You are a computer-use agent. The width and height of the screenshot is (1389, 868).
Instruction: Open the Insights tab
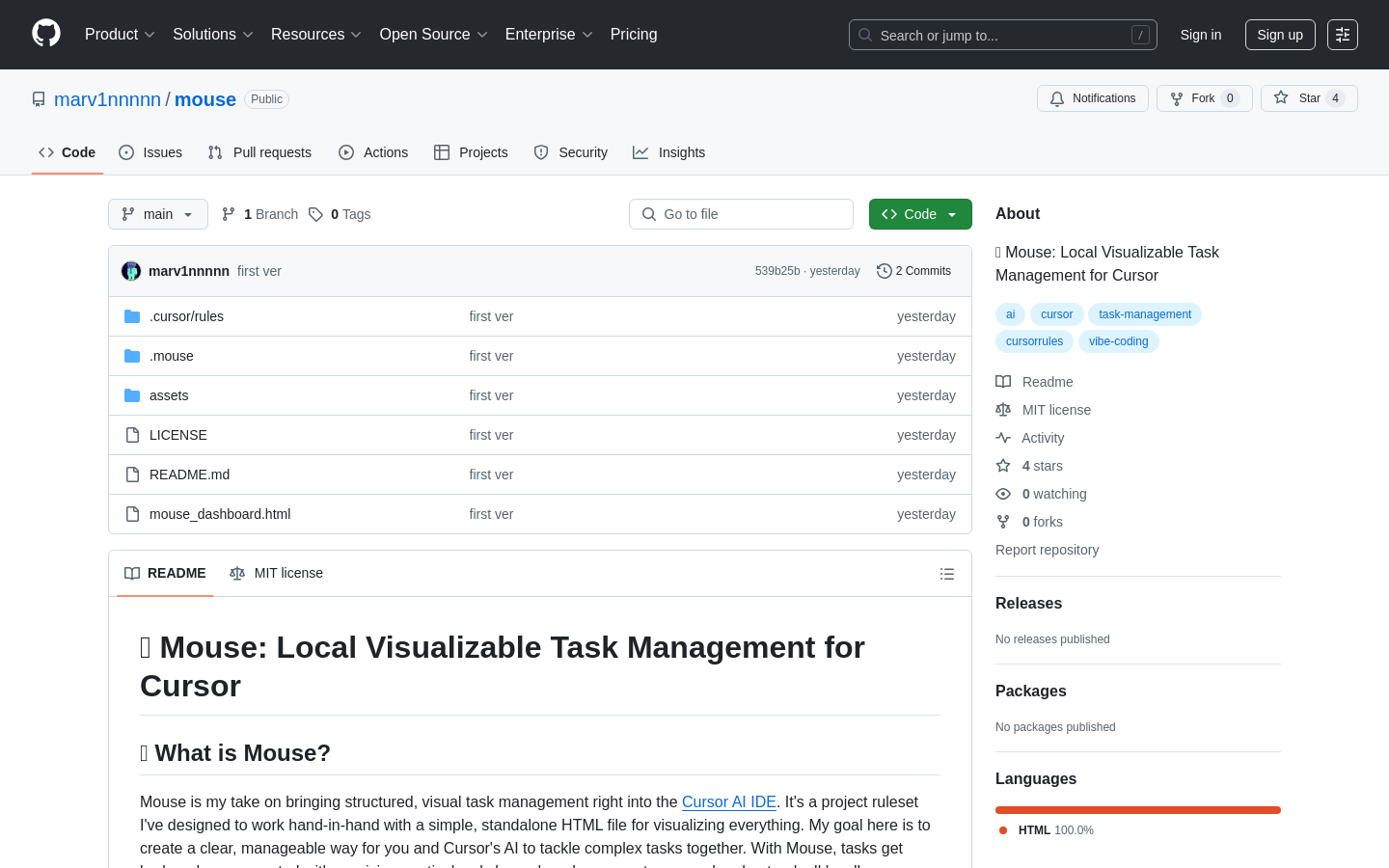(669, 152)
